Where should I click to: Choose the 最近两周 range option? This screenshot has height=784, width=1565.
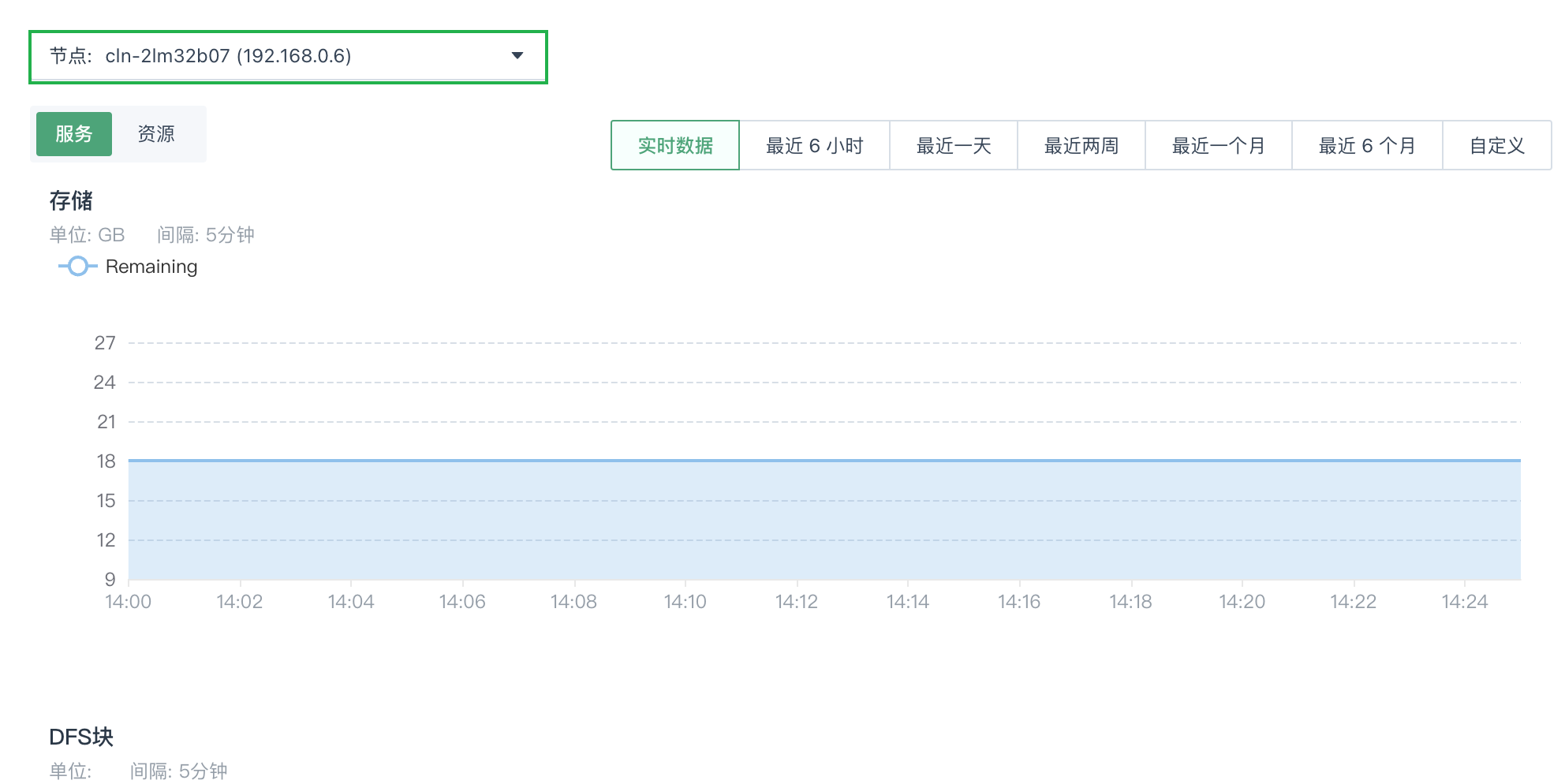(x=1081, y=146)
